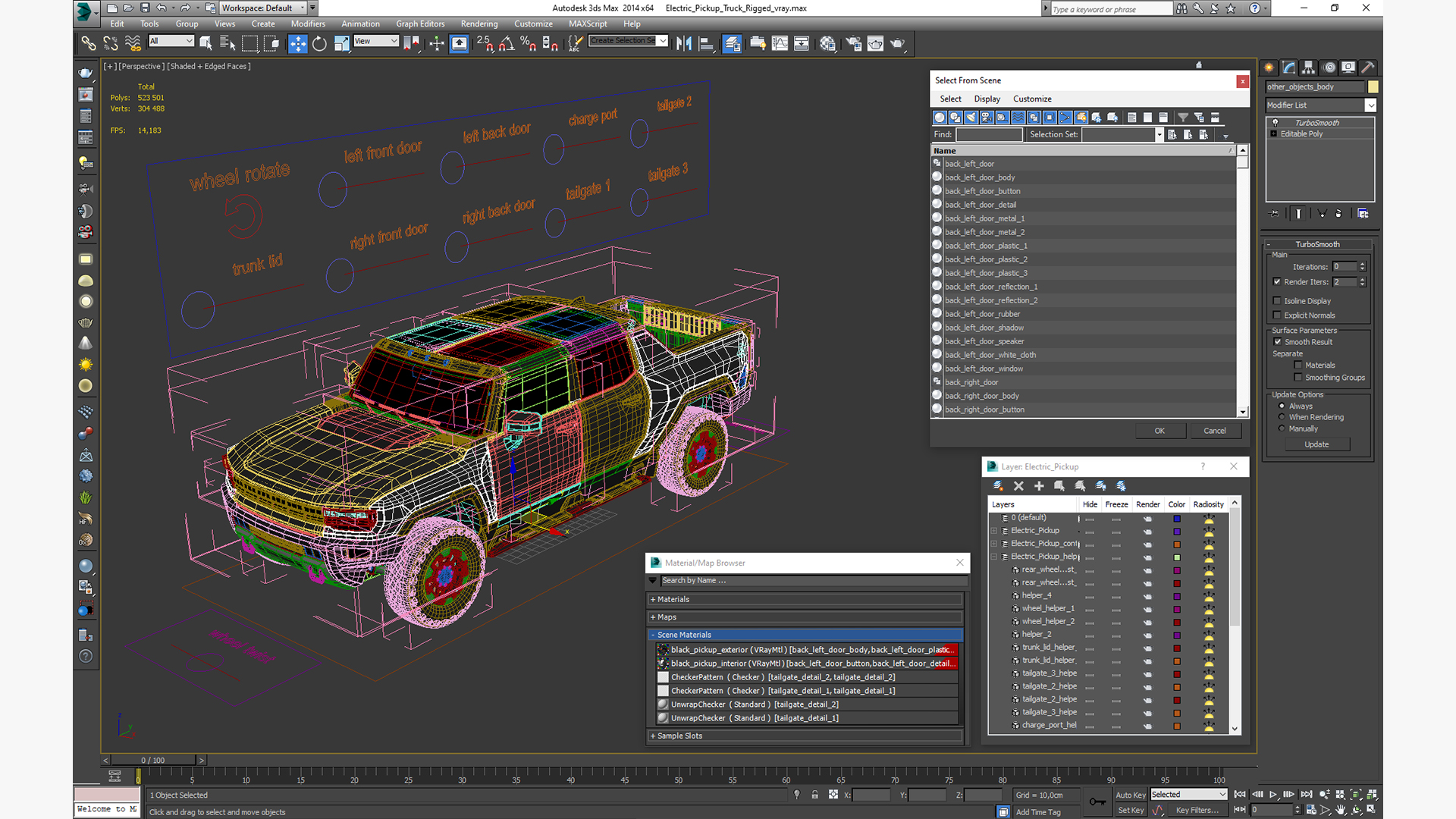Click object color swatch beside other_objects_body
This screenshot has width=1456, height=819.
click(x=1373, y=87)
